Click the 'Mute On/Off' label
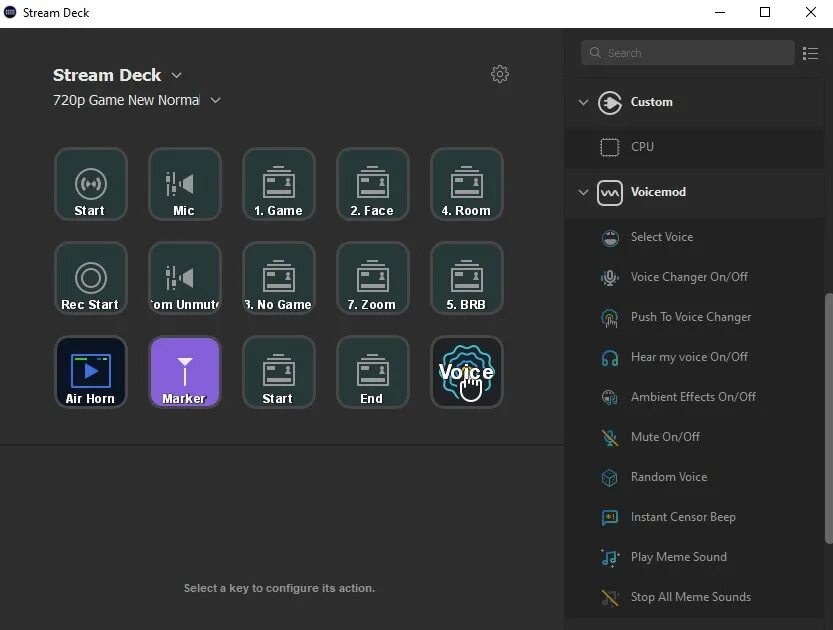This screenshot has width=833, height=630. pyautogui.click(x=665, y=437)
